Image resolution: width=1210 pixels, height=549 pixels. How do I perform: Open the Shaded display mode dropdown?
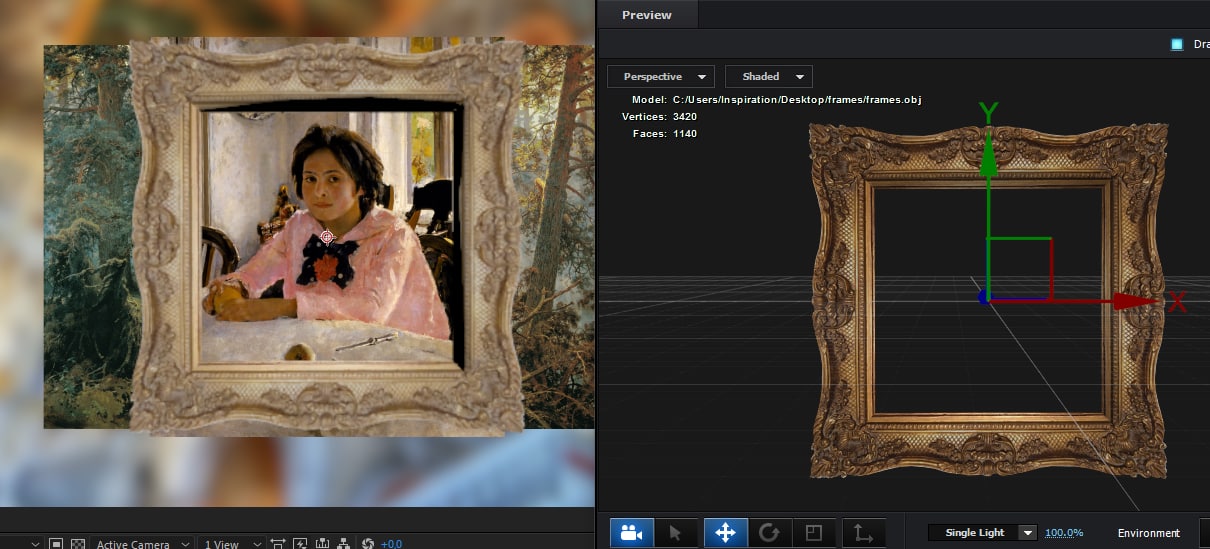click(769, 76)
